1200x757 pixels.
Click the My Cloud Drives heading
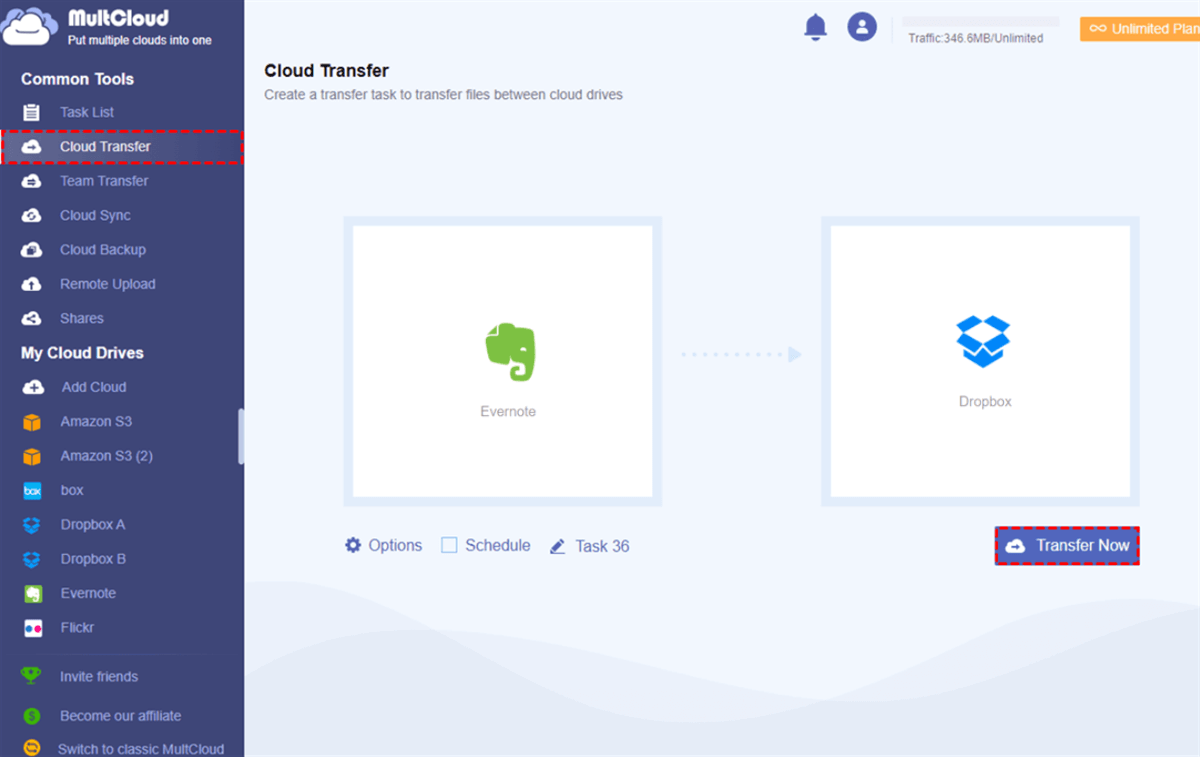tap(82, 353)
